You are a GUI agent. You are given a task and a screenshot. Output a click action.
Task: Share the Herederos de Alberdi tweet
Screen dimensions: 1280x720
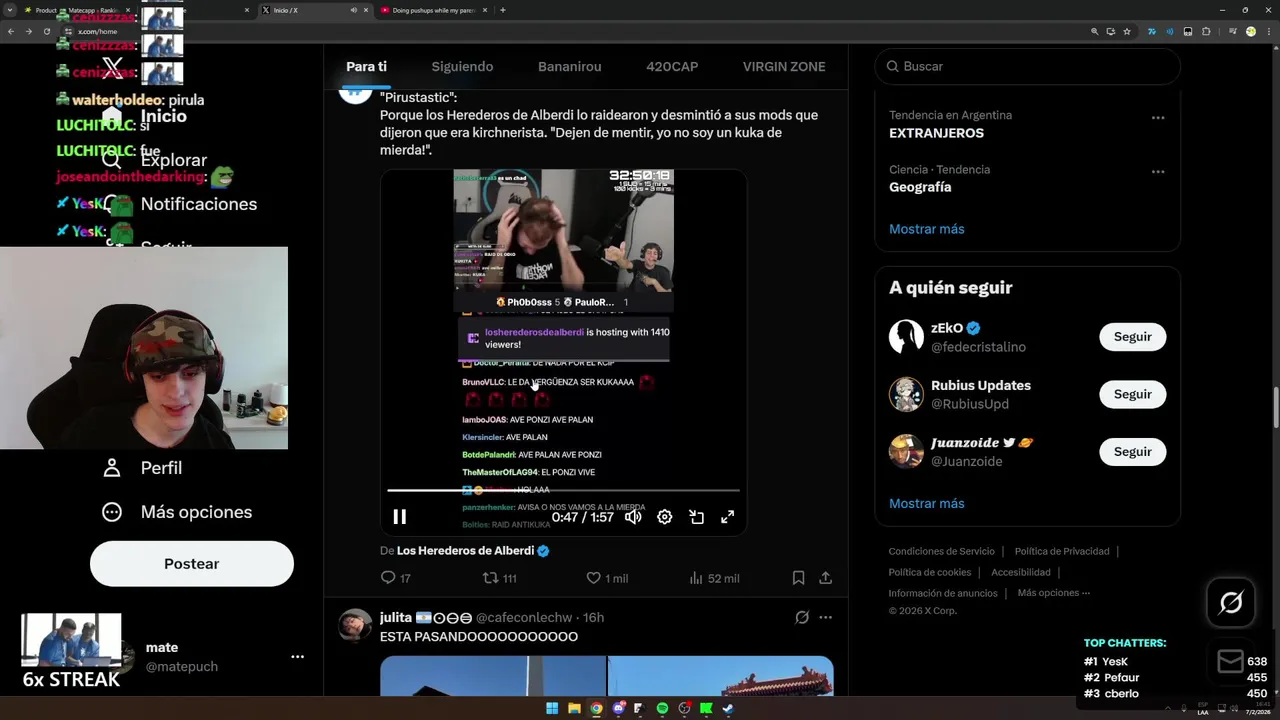click(x=825, y=578)
